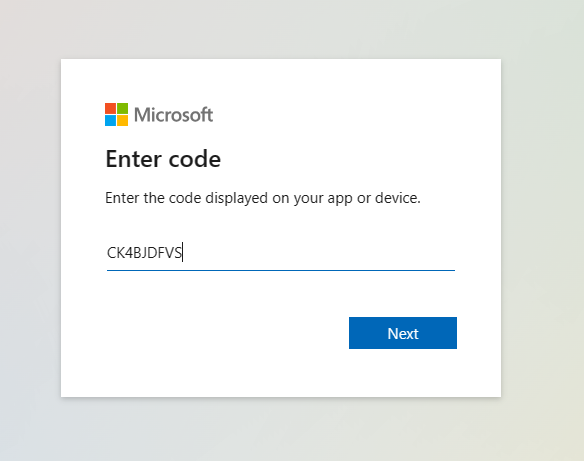This screenshot has width=584, height=461.
Task: Click the letter C starting the code
Action: pos(111,253)
